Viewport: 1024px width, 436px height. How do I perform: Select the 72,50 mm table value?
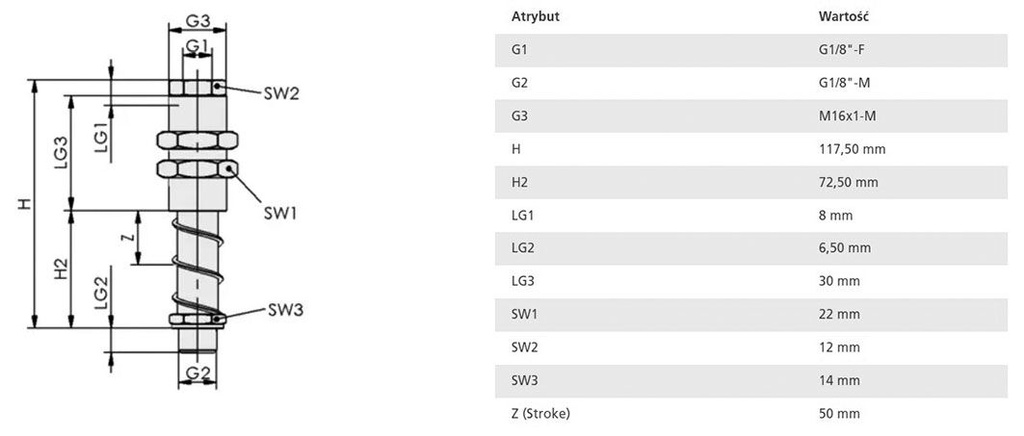(x=848, y=182)
